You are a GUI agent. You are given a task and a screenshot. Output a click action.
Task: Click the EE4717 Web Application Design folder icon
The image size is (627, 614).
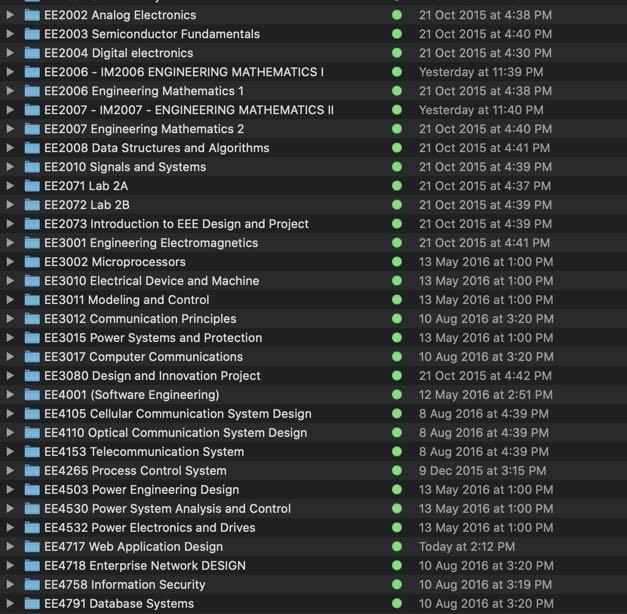[x=32, y=547]
